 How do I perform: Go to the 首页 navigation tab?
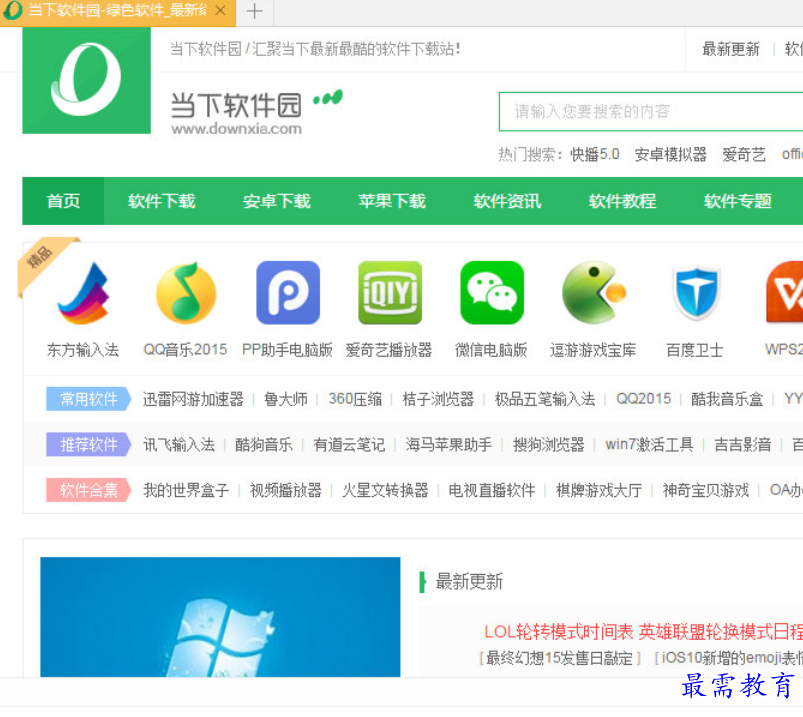point(64,201)
